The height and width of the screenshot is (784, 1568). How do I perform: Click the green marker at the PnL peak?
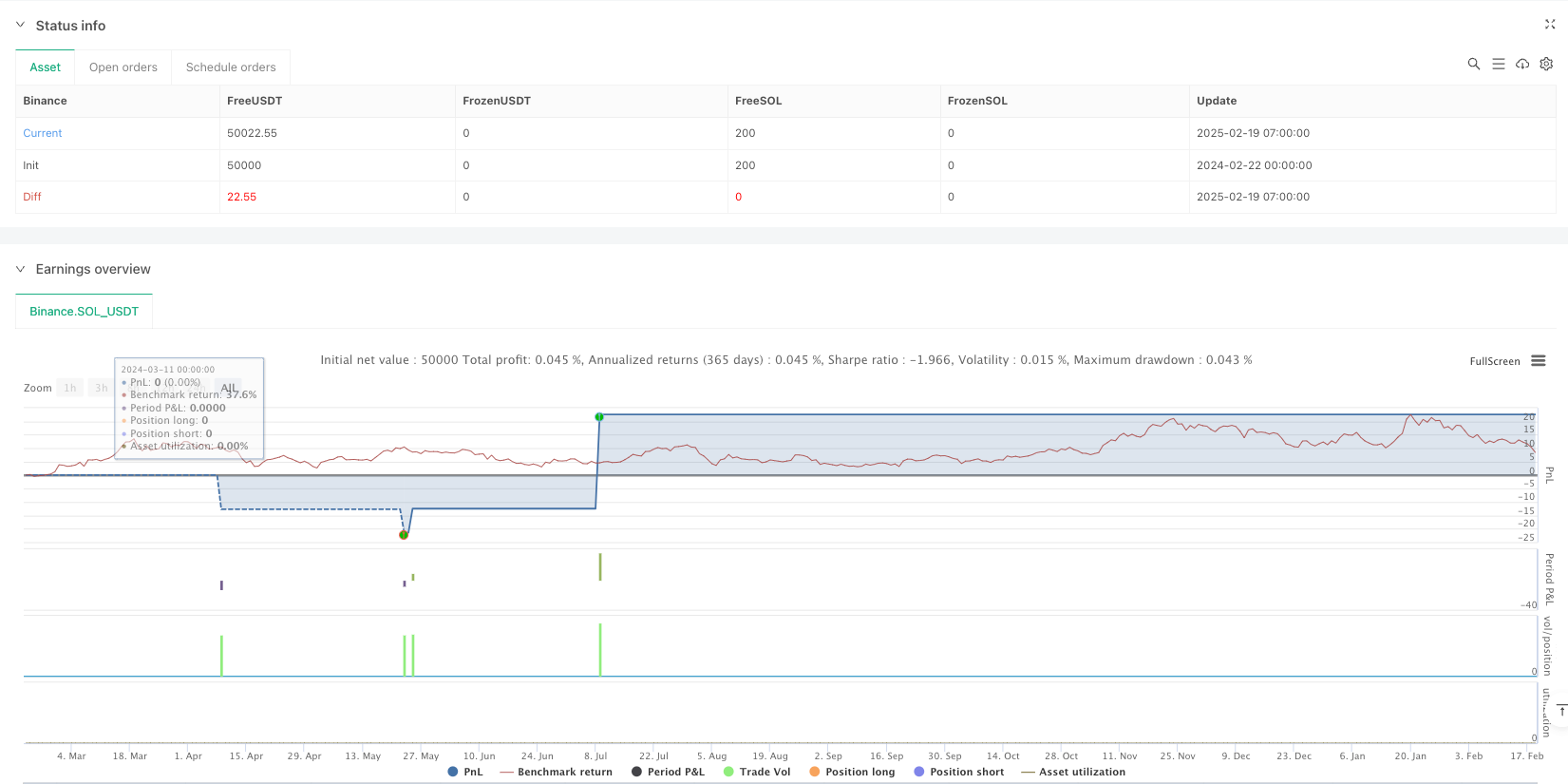pyautogui.click(x=599, y=416)
